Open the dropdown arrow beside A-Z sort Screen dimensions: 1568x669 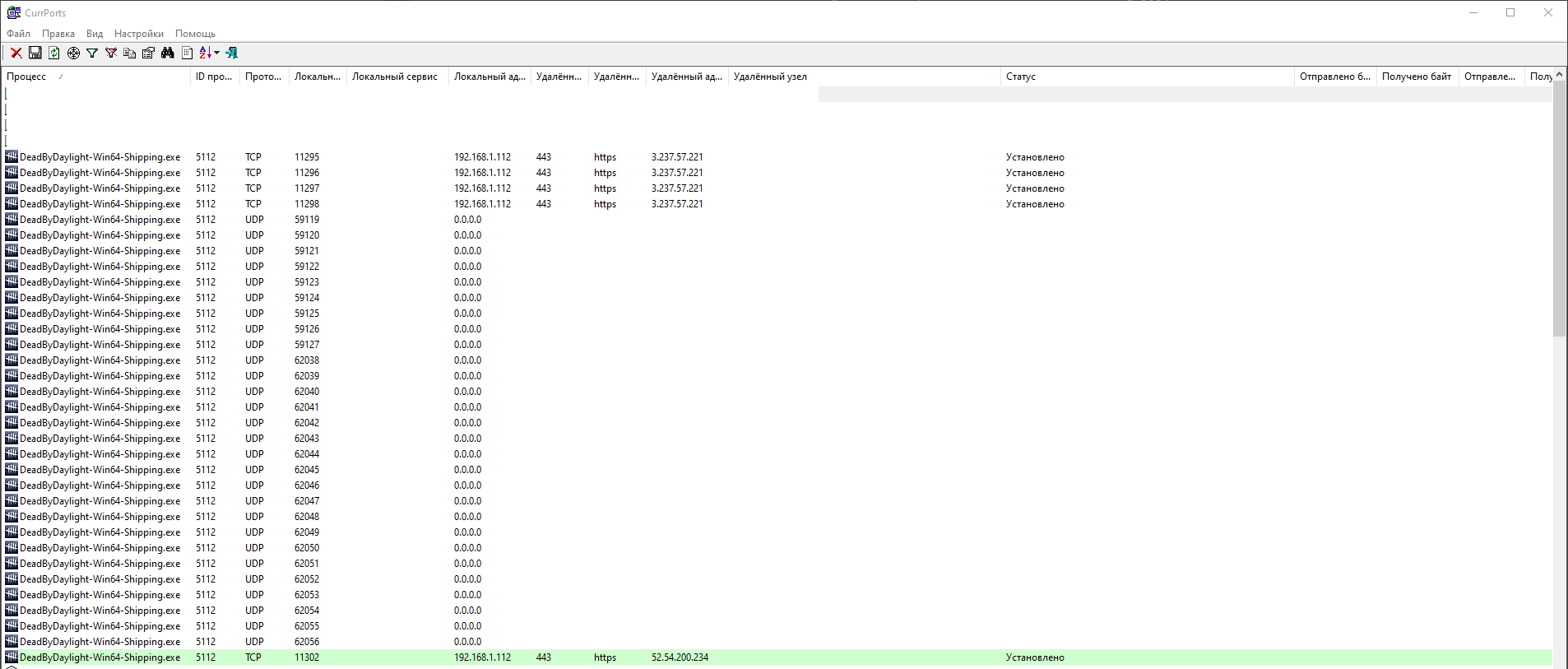pyautogui.click(x=217, y=53)
